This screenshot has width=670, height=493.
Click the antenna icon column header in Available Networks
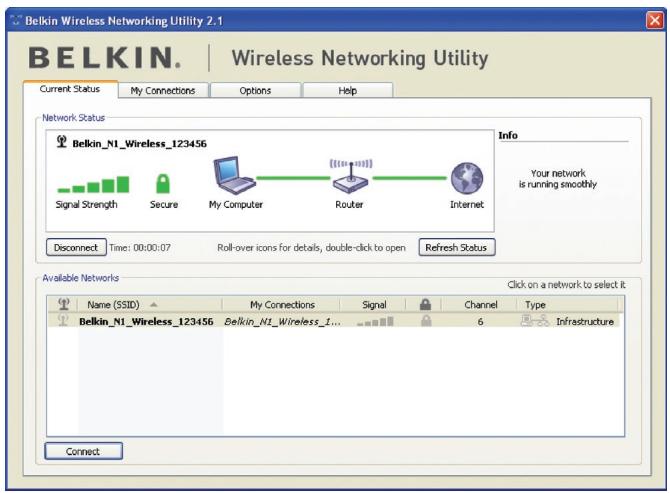click(64, 304)
